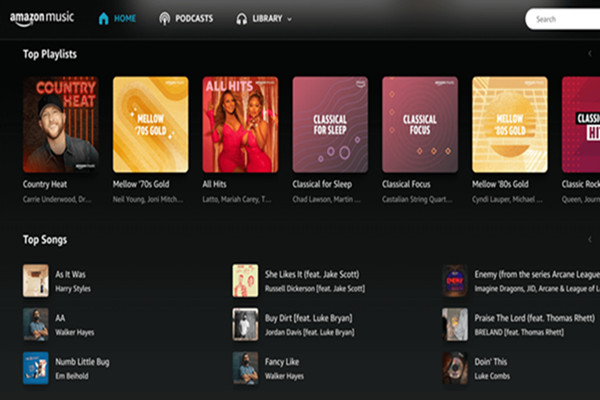Play As It Was album art
The height and width of the screenshot is (400, 600).
coord(36,281)
